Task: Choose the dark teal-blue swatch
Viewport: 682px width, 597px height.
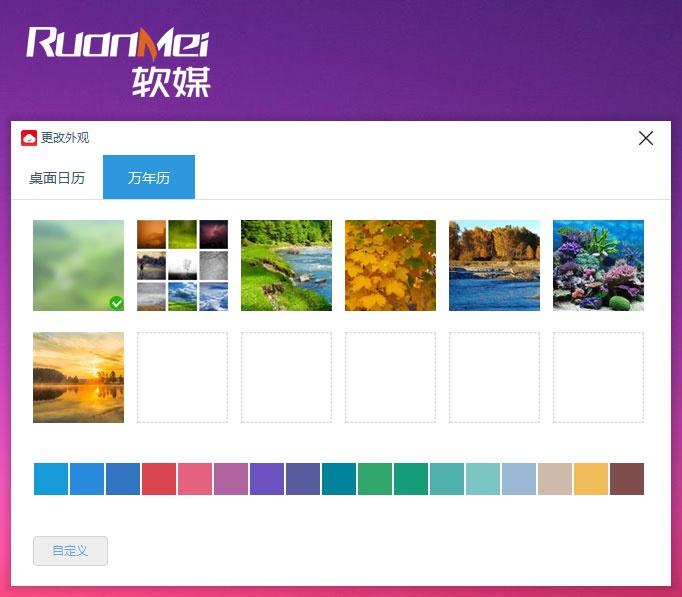Action: [339, 479]
